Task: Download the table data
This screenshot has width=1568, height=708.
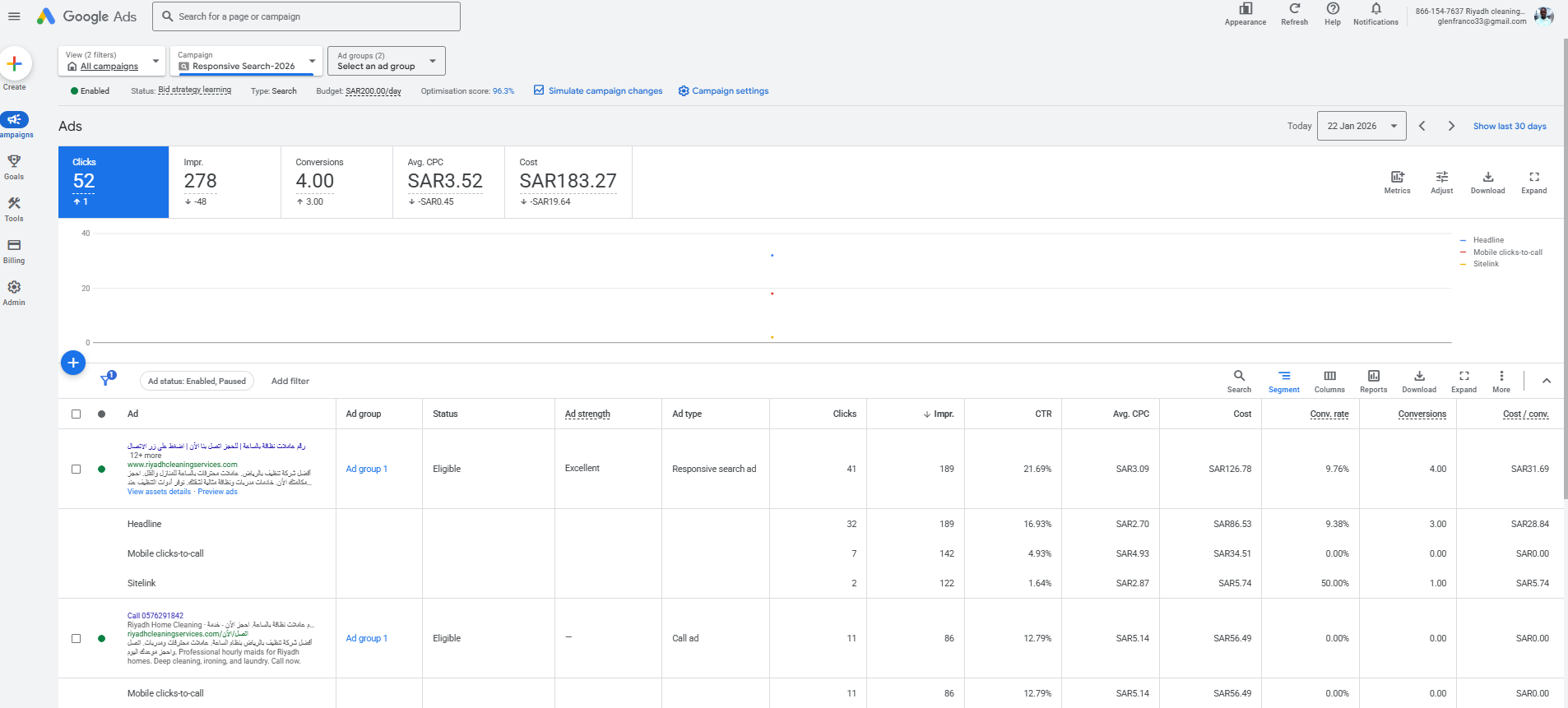Action: [x=1419, y=381]
